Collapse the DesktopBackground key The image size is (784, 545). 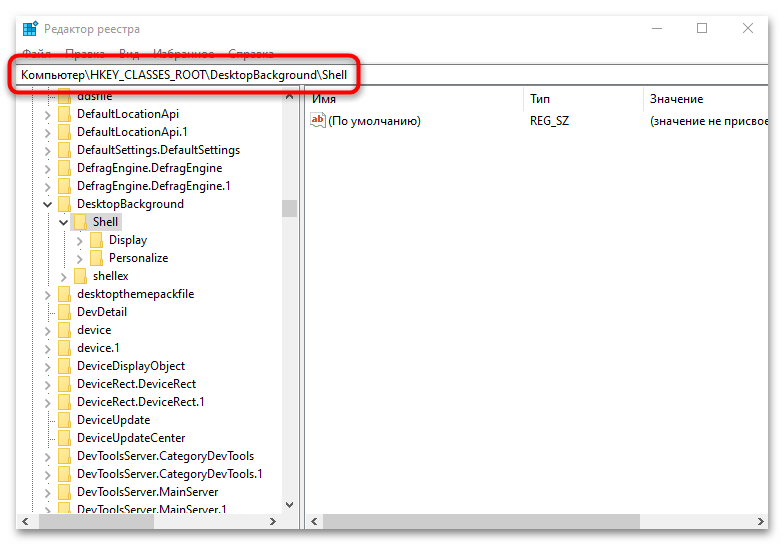(48, 204)
